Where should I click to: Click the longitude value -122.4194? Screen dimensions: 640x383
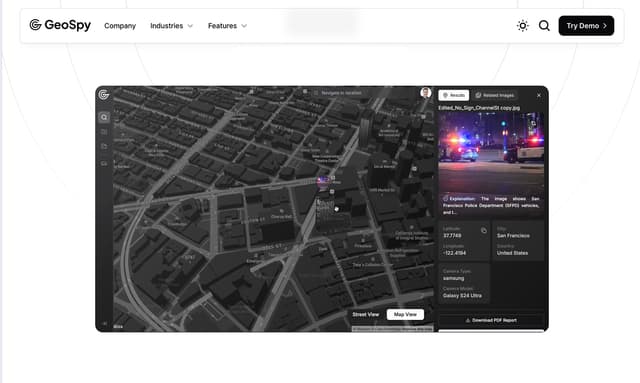454,253
